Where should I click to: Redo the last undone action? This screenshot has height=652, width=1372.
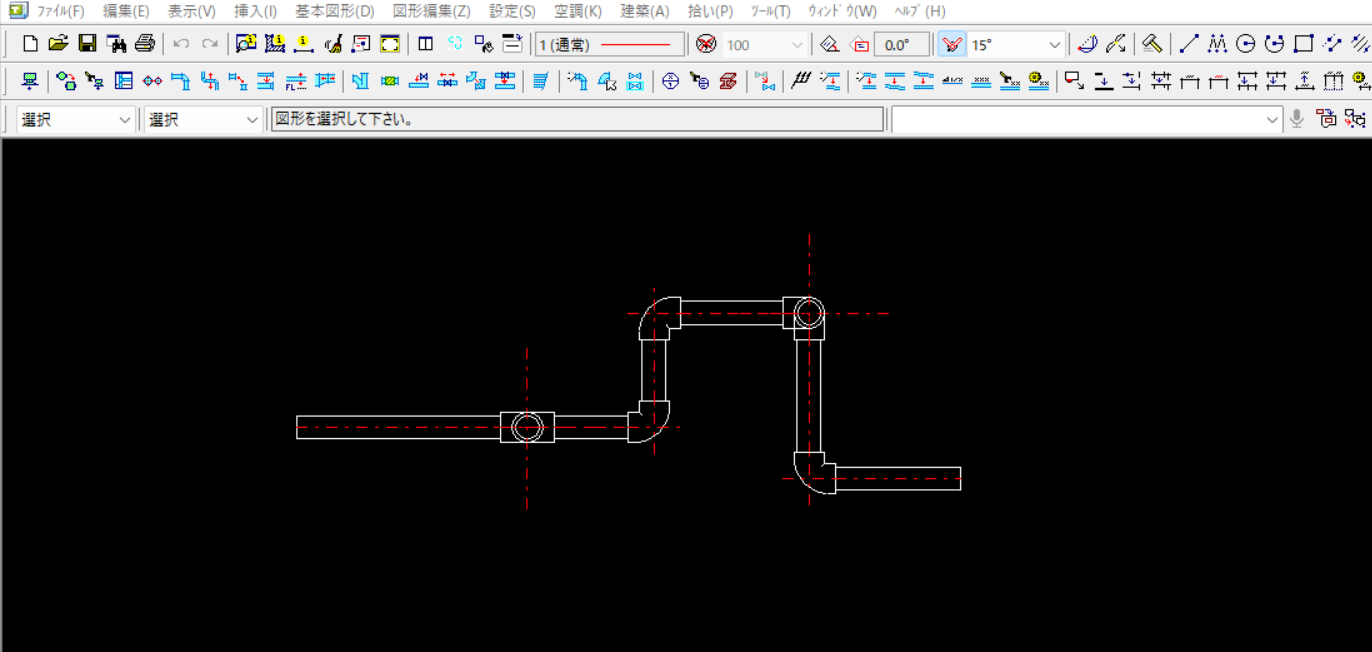tap(210, 44)
